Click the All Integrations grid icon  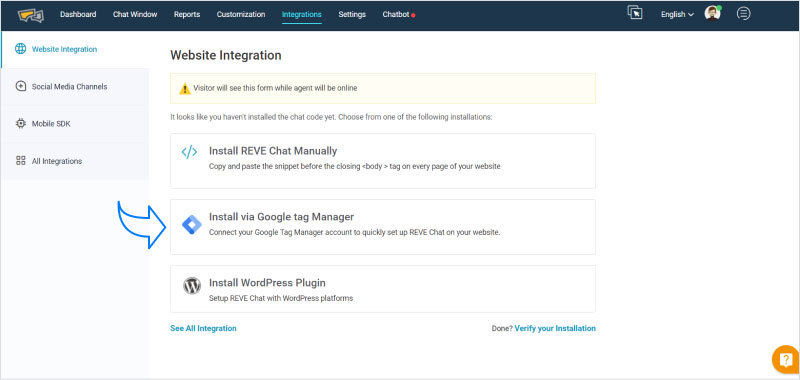tap(20, 161)
